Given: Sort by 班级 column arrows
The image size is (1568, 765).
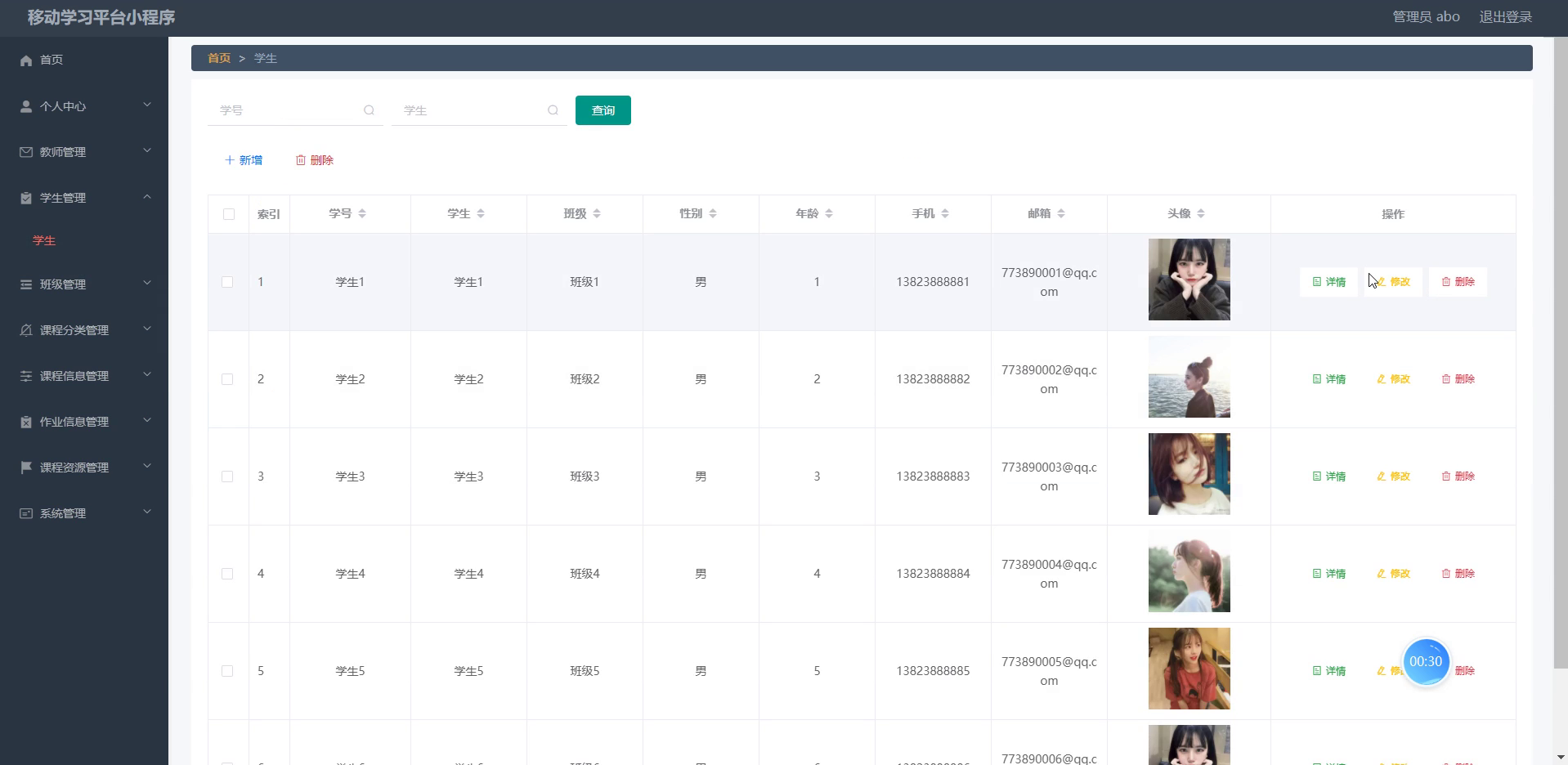Looking at the screenshot, I should (597, 213).
